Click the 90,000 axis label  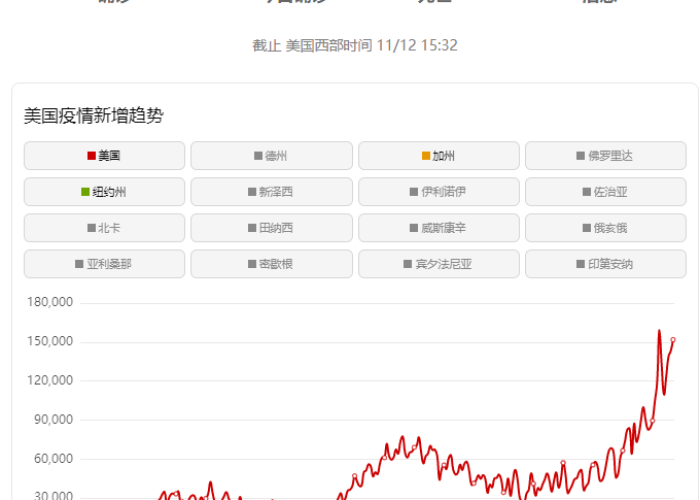click(x=53, y=420)
